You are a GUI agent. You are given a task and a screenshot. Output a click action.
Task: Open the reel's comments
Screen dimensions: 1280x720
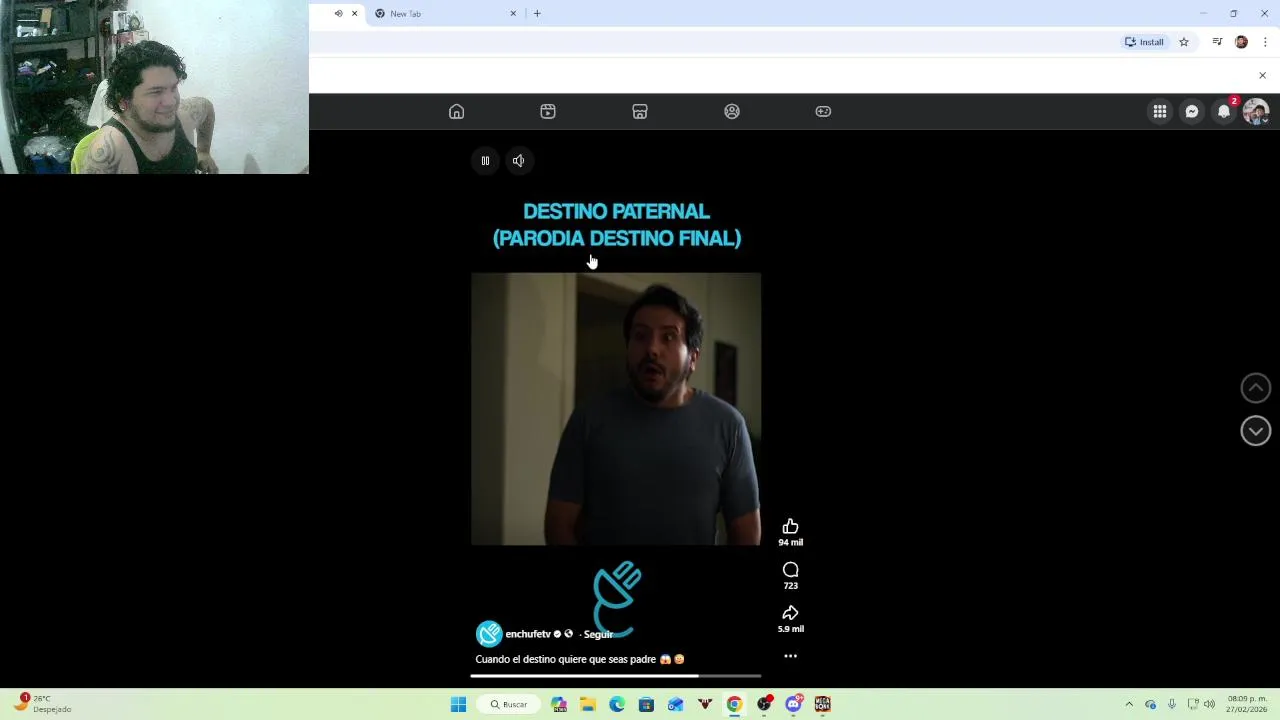(790, 570)
